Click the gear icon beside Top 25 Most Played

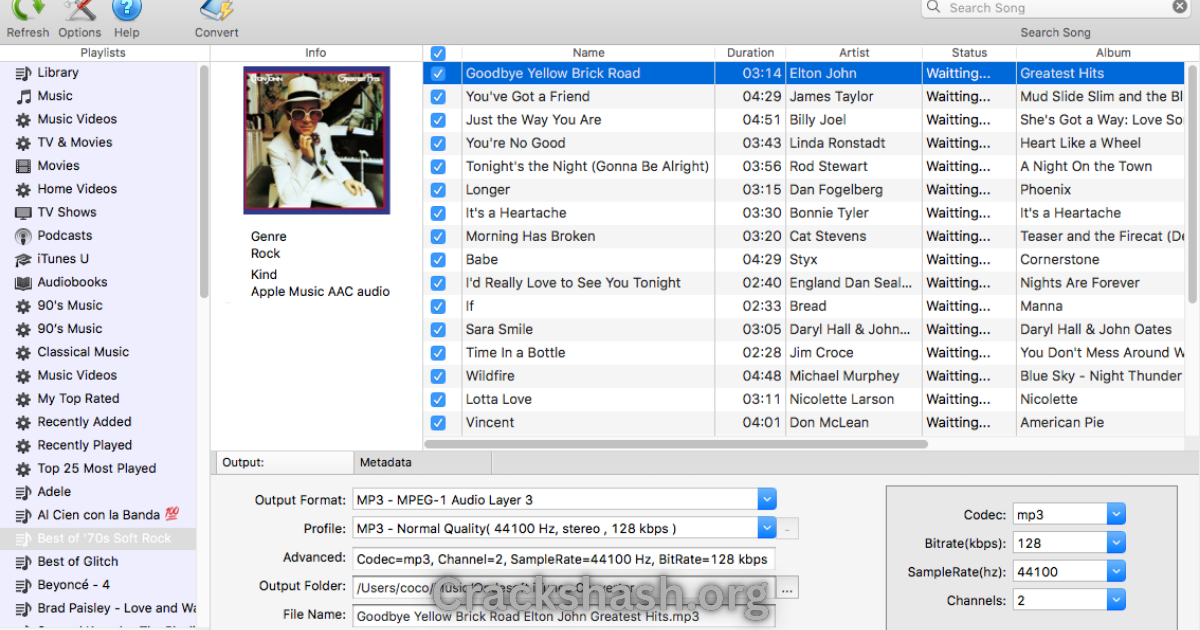(x=23, y=469)
